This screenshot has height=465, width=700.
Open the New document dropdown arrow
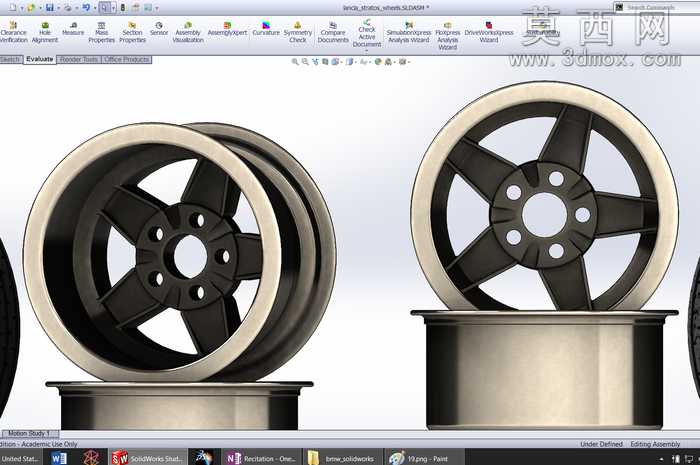click(x=22, y=8)
